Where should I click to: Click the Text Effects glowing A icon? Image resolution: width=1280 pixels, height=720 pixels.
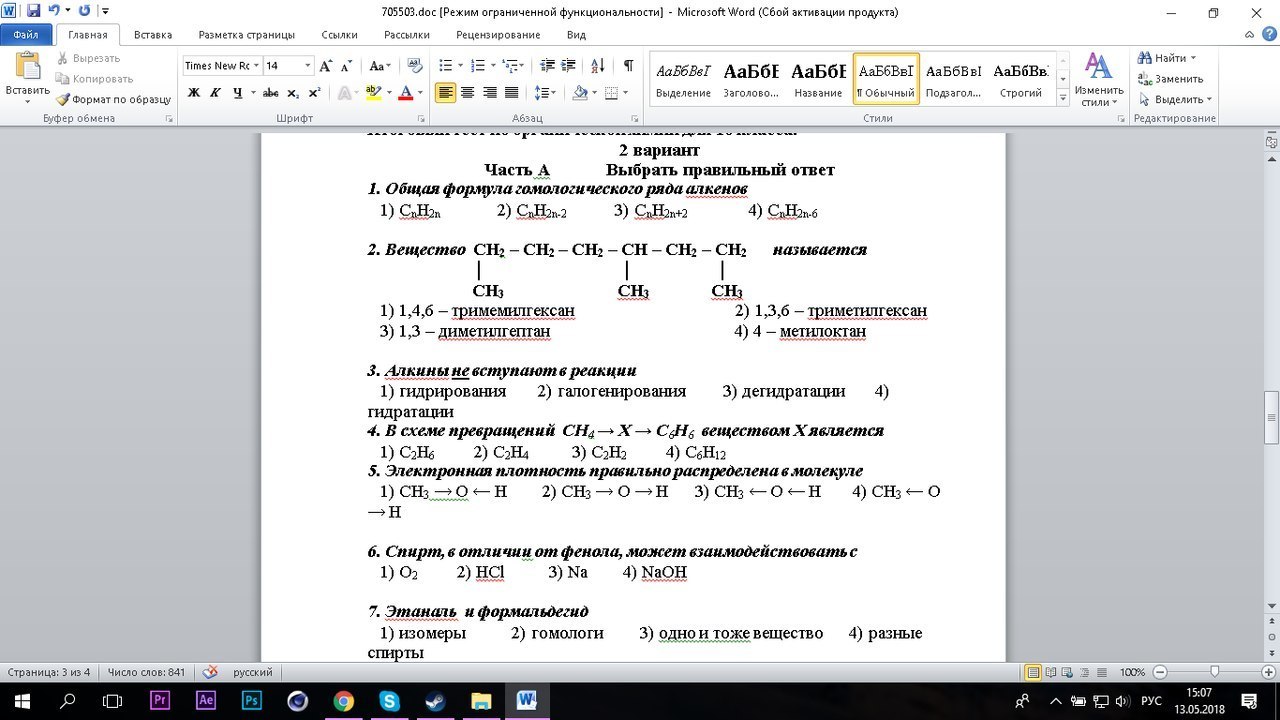(x=344, y=93)
